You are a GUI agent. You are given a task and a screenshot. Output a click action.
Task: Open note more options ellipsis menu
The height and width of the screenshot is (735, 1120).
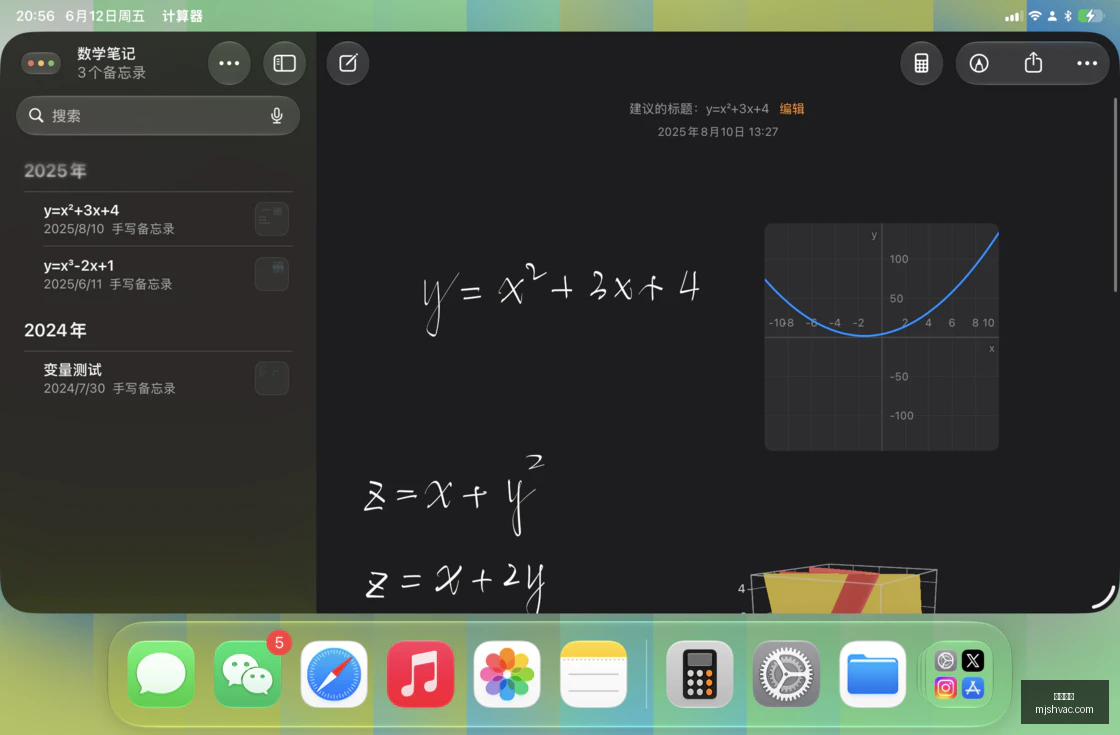click(x=1086, y=64)
